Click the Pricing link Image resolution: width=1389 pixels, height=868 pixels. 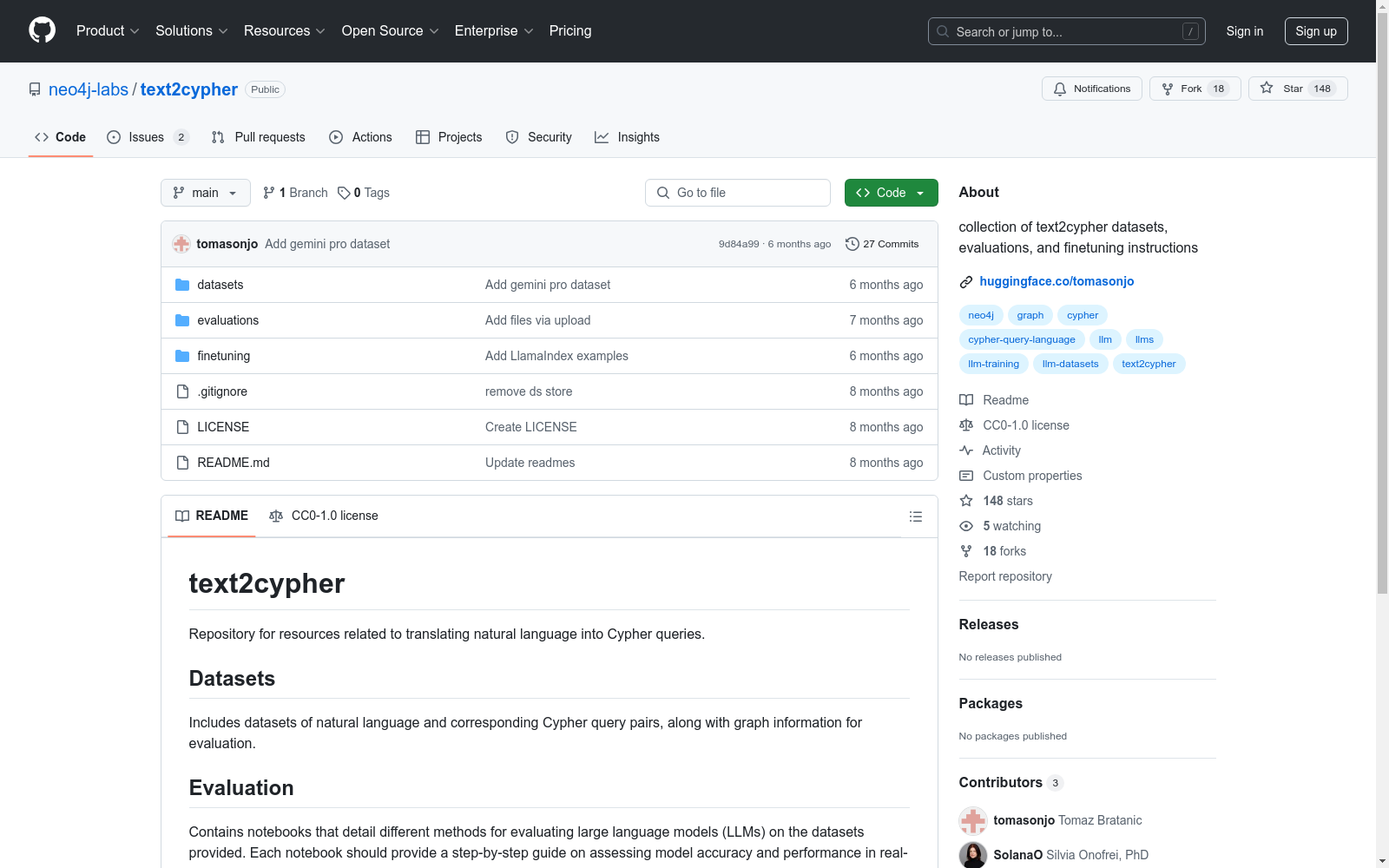pyautogui.click(x=570, y=30)
